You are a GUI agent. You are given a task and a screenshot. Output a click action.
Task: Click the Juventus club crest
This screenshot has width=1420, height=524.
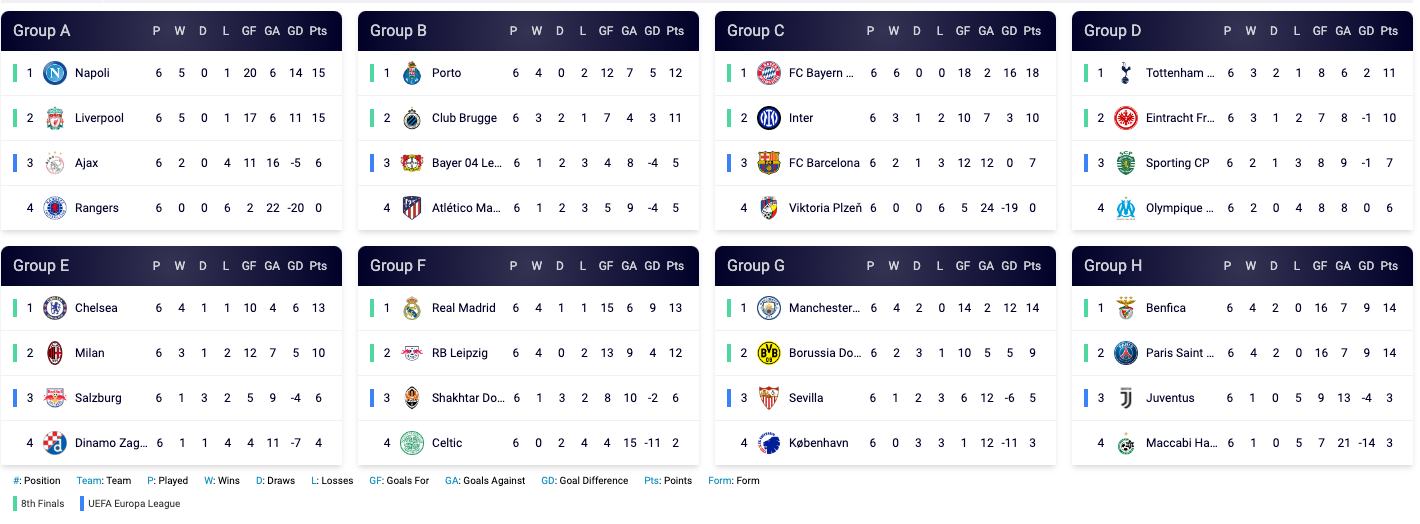pyautogui.click(x=1126, y=398)
